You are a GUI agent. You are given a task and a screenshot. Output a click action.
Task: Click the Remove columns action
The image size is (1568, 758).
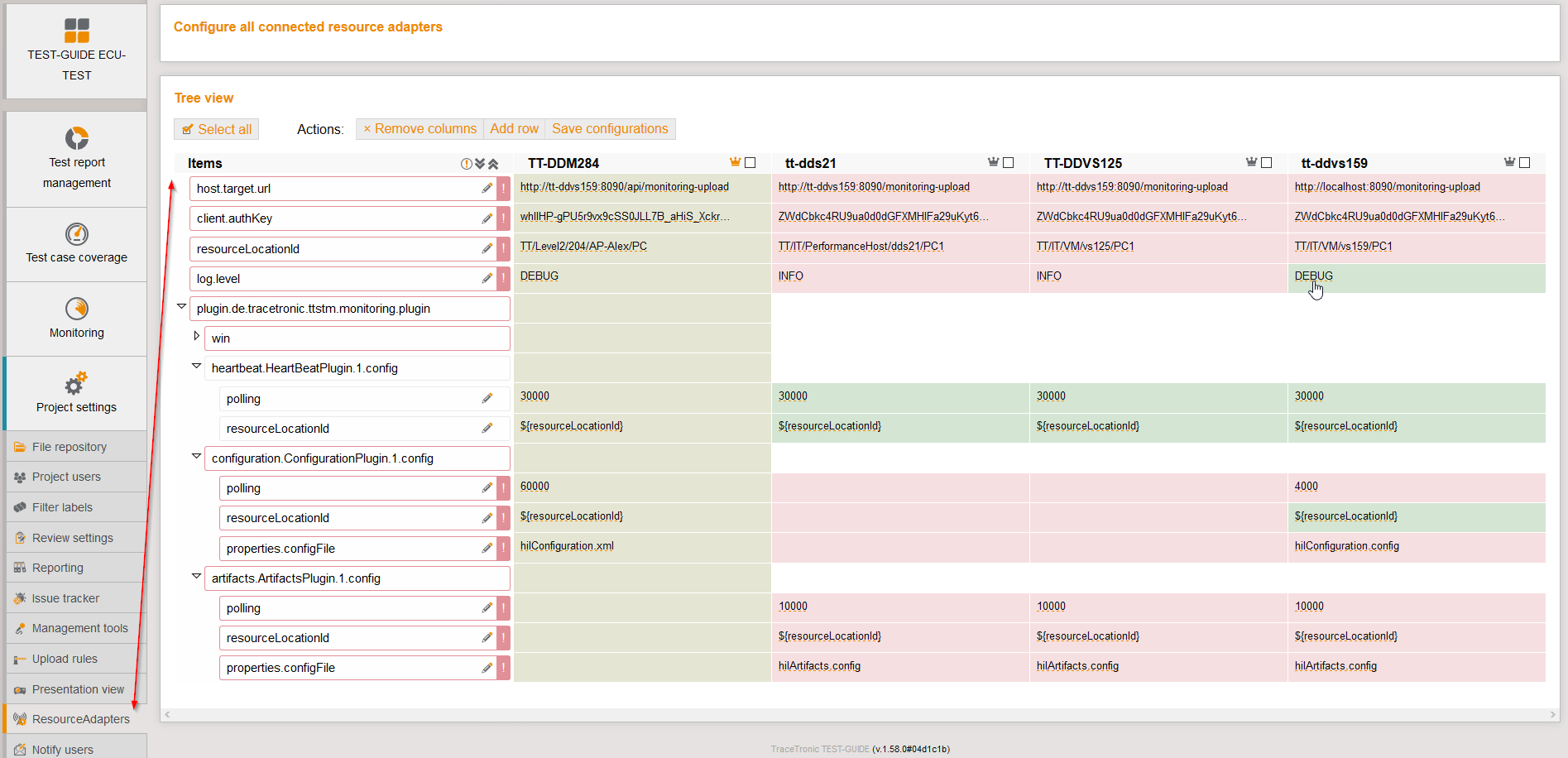point(420,129)
